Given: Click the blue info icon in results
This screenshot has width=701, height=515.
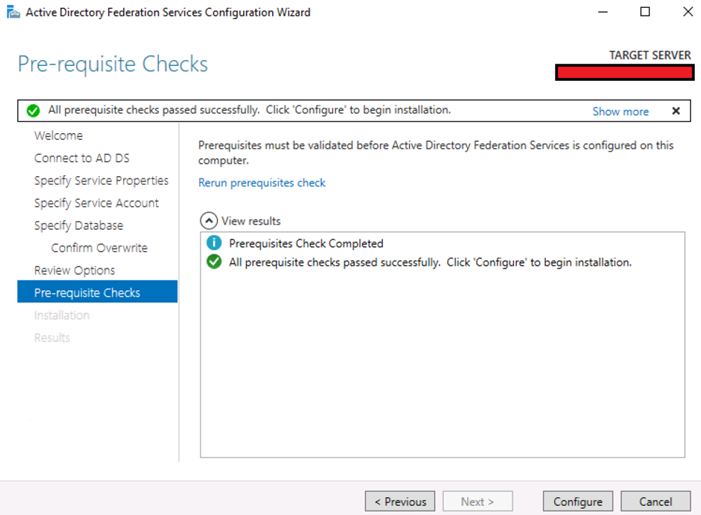Looking at the screenshot, I should tap(214, 243).
